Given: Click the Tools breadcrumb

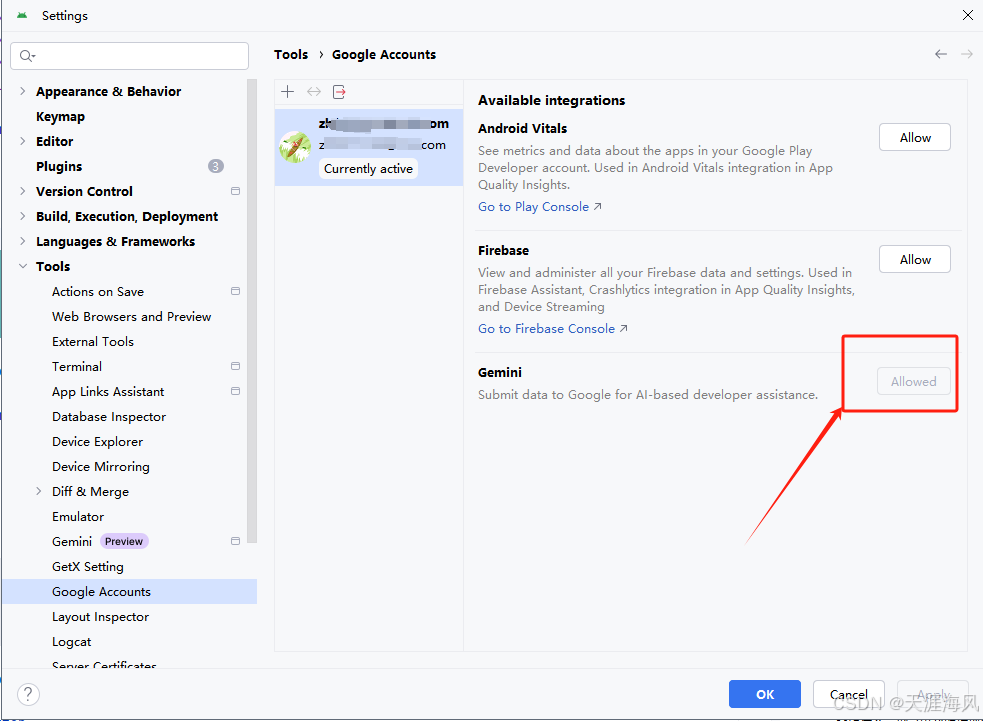Looking at the screenshot, I should click(x=291, y=55).
